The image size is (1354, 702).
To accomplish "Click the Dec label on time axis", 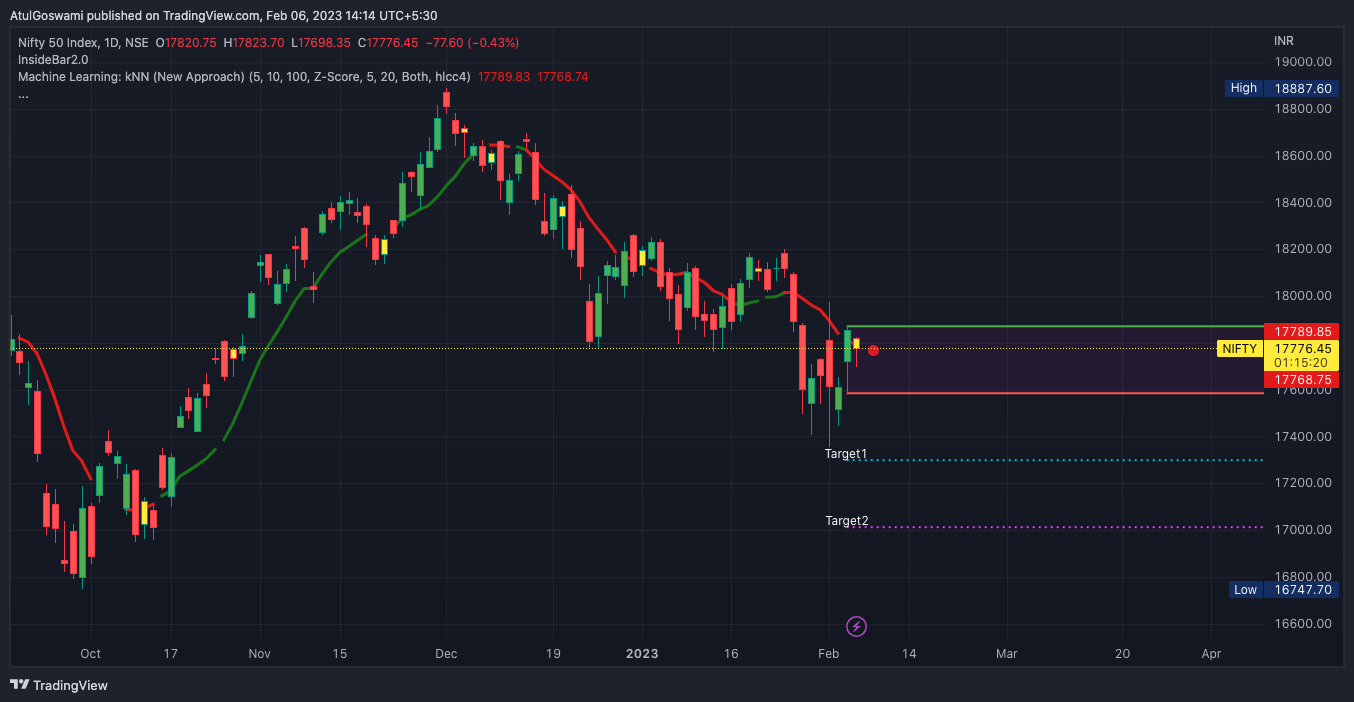I will coord(446,654).
